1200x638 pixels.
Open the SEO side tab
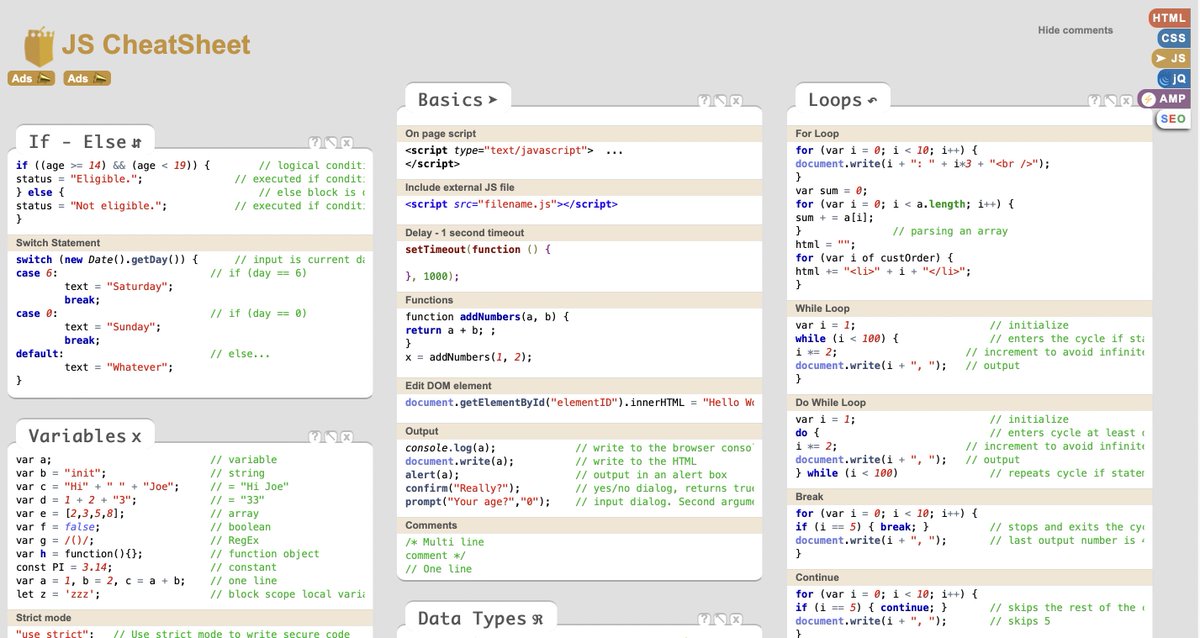point(1172,118)
